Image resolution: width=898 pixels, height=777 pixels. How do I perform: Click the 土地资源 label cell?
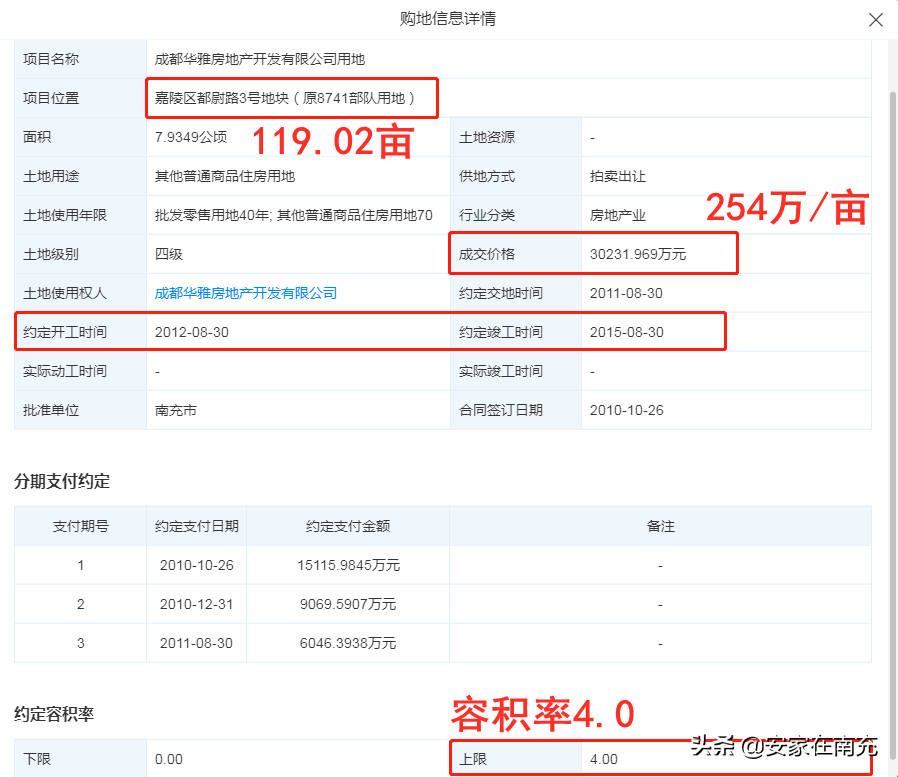pyautogui.click(x=515, y=137)
